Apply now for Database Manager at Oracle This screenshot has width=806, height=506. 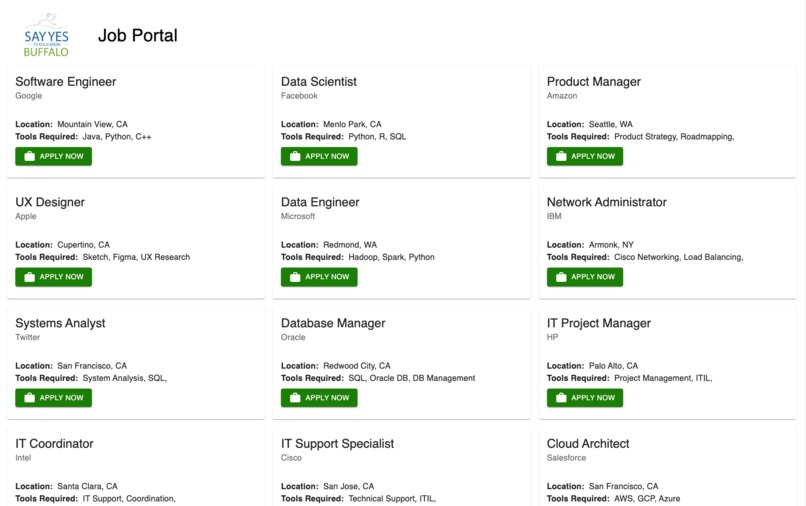(319, 397)
